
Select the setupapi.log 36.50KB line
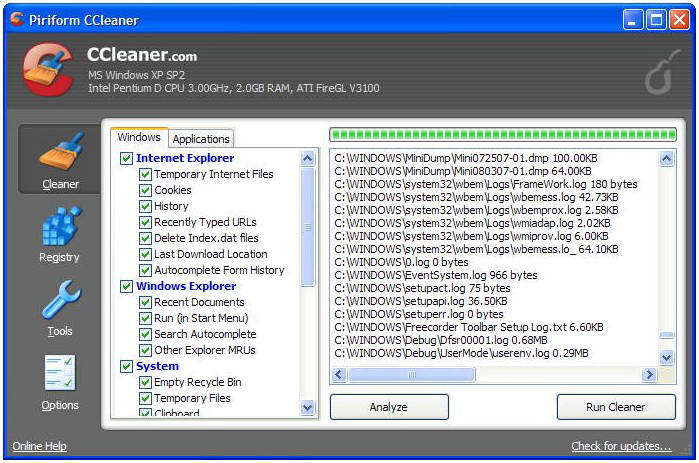point(421,301)
